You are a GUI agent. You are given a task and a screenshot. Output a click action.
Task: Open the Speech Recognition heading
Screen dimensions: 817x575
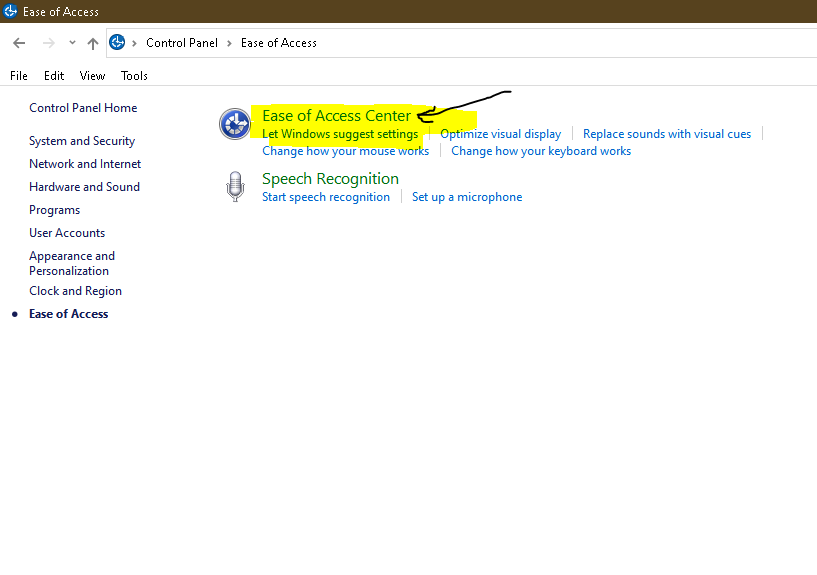tap(330, 179)
